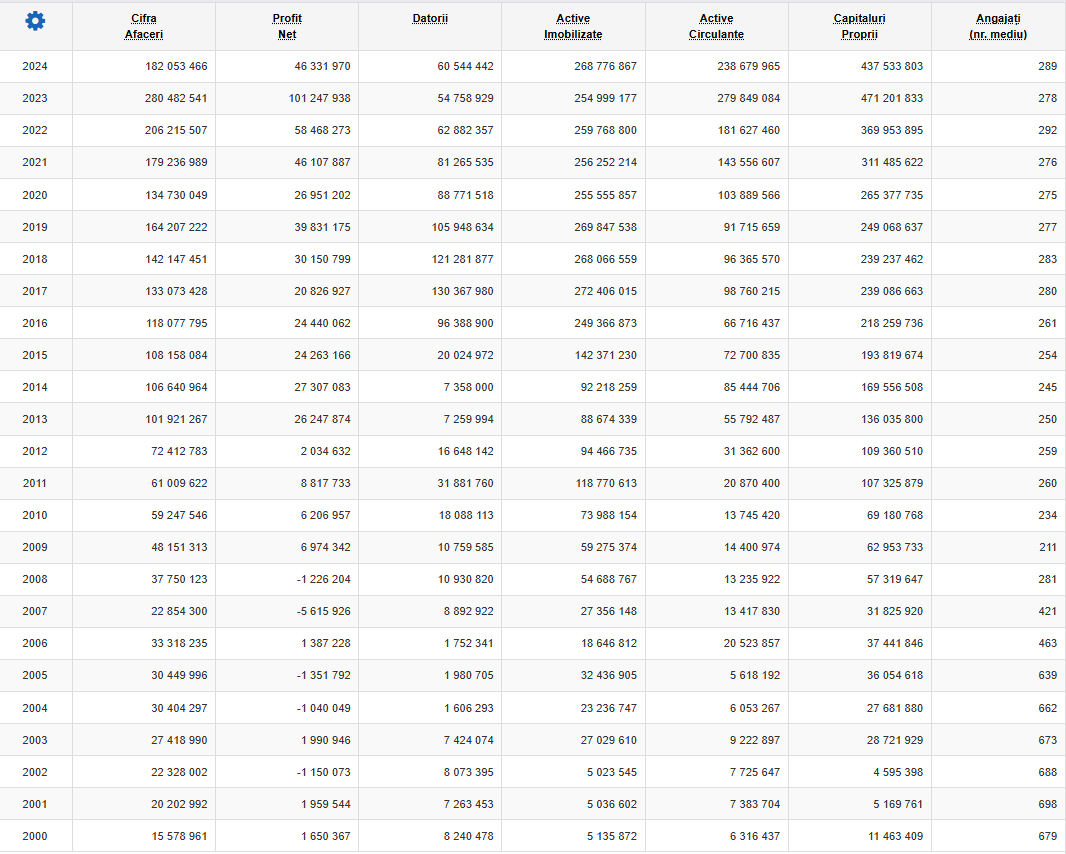The height and width of the screenshot is (854, 1066).
Task: Click the 2019 current assets 91 715 659
Action: pyautogui.click(x=752, y=227)
